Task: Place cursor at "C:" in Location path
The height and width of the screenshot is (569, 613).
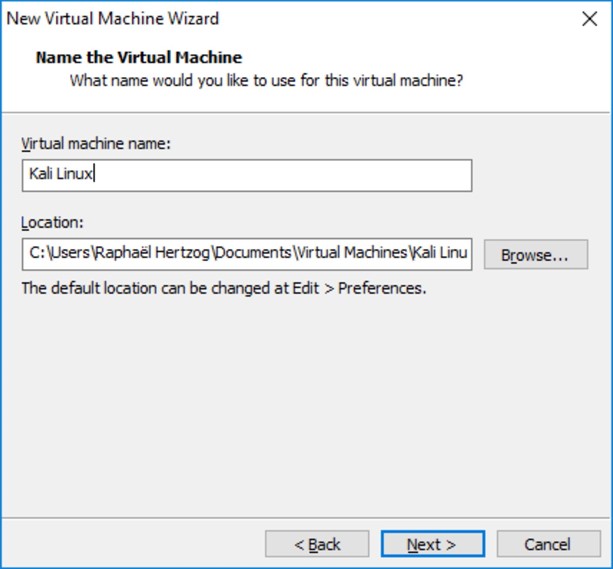Action: 35,255
